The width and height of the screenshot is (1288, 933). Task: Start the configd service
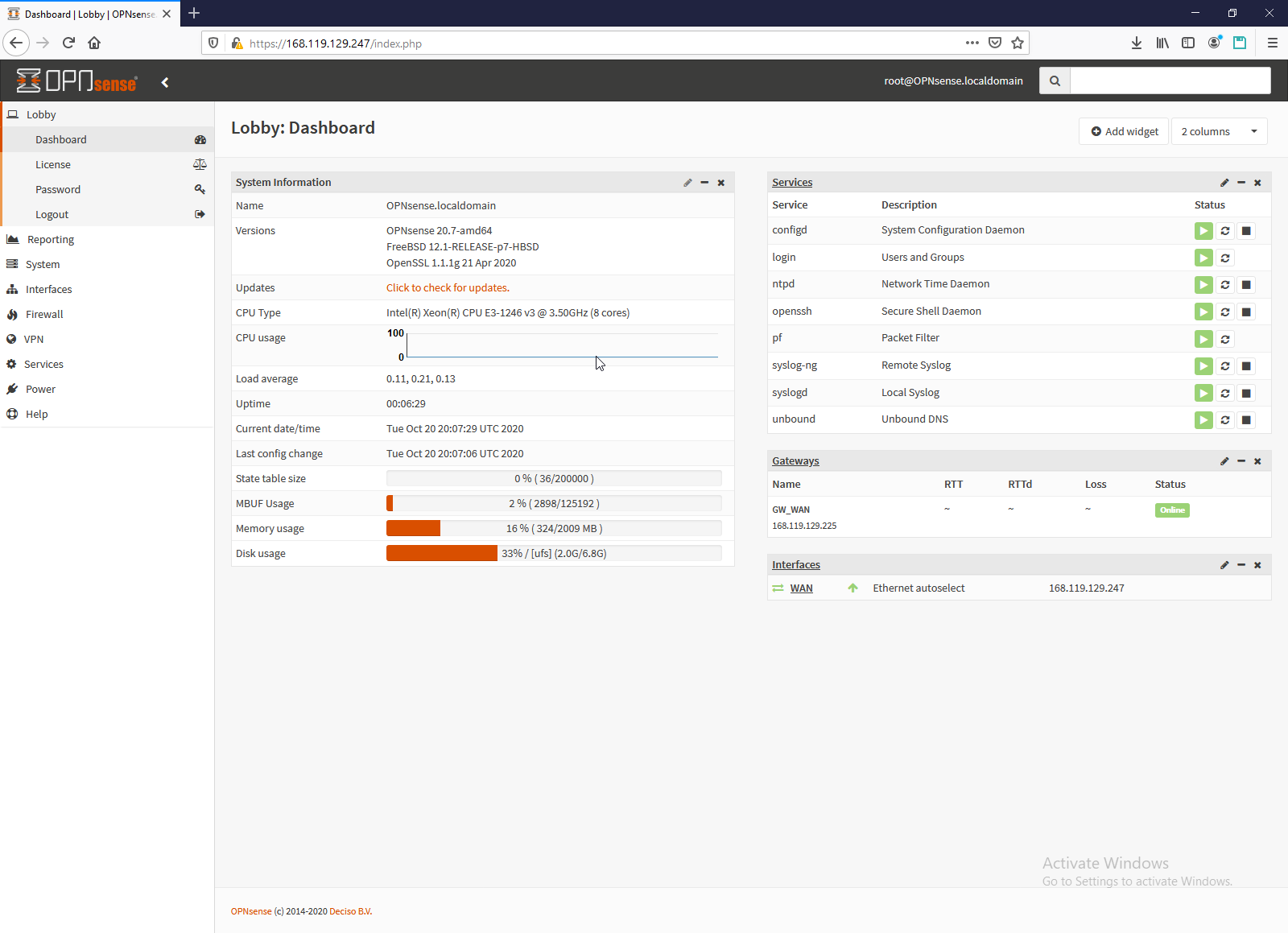[x=1203, y=231]
